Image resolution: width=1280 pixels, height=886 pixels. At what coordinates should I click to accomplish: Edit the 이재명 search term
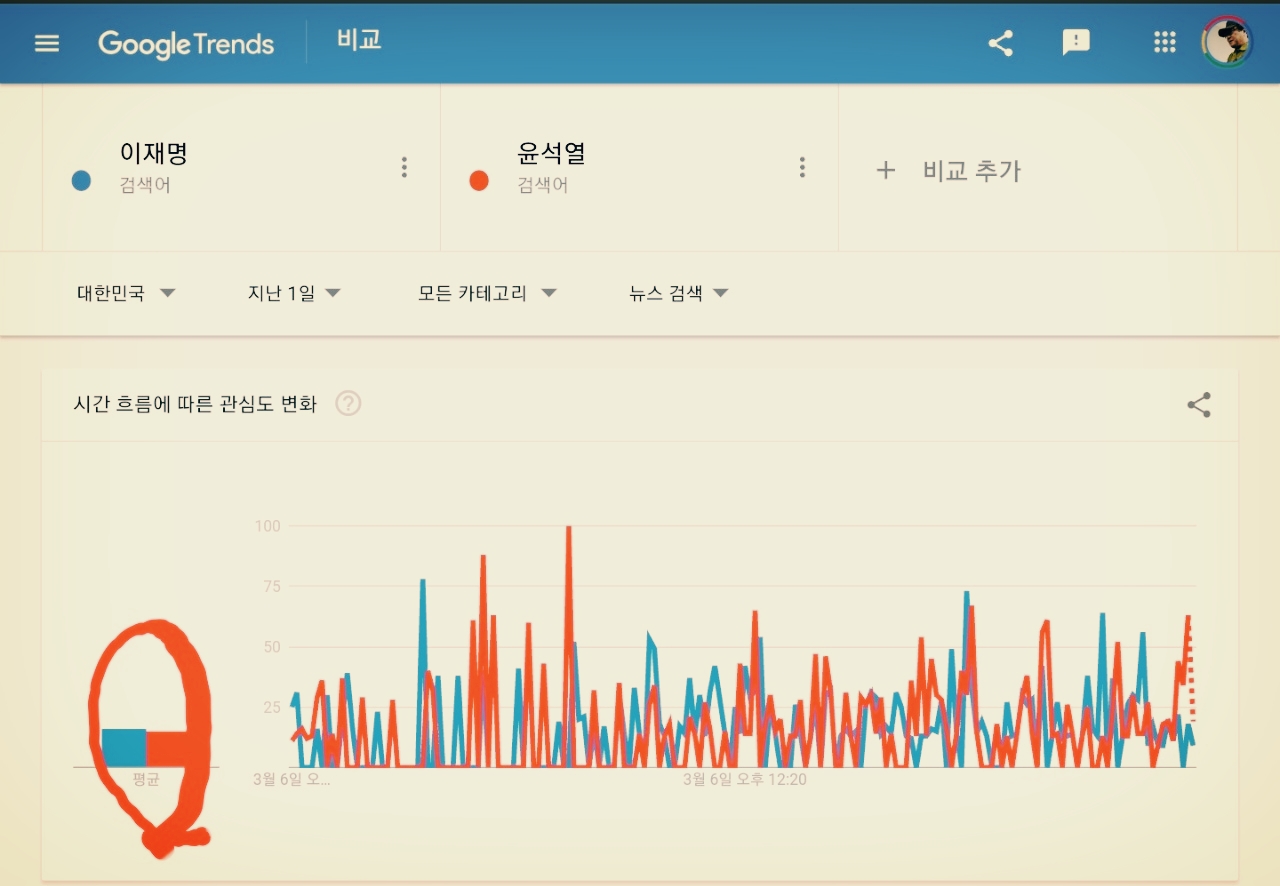click(154, 153)
